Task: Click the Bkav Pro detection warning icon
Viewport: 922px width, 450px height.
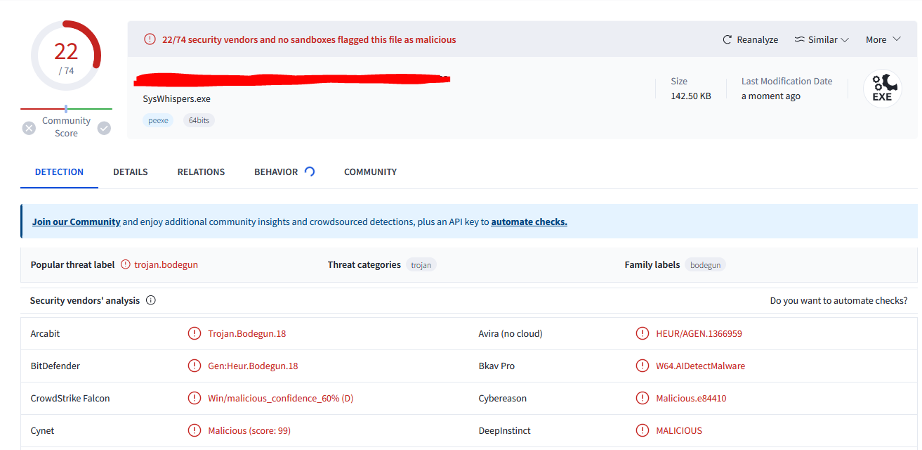Action: point(642,366)
